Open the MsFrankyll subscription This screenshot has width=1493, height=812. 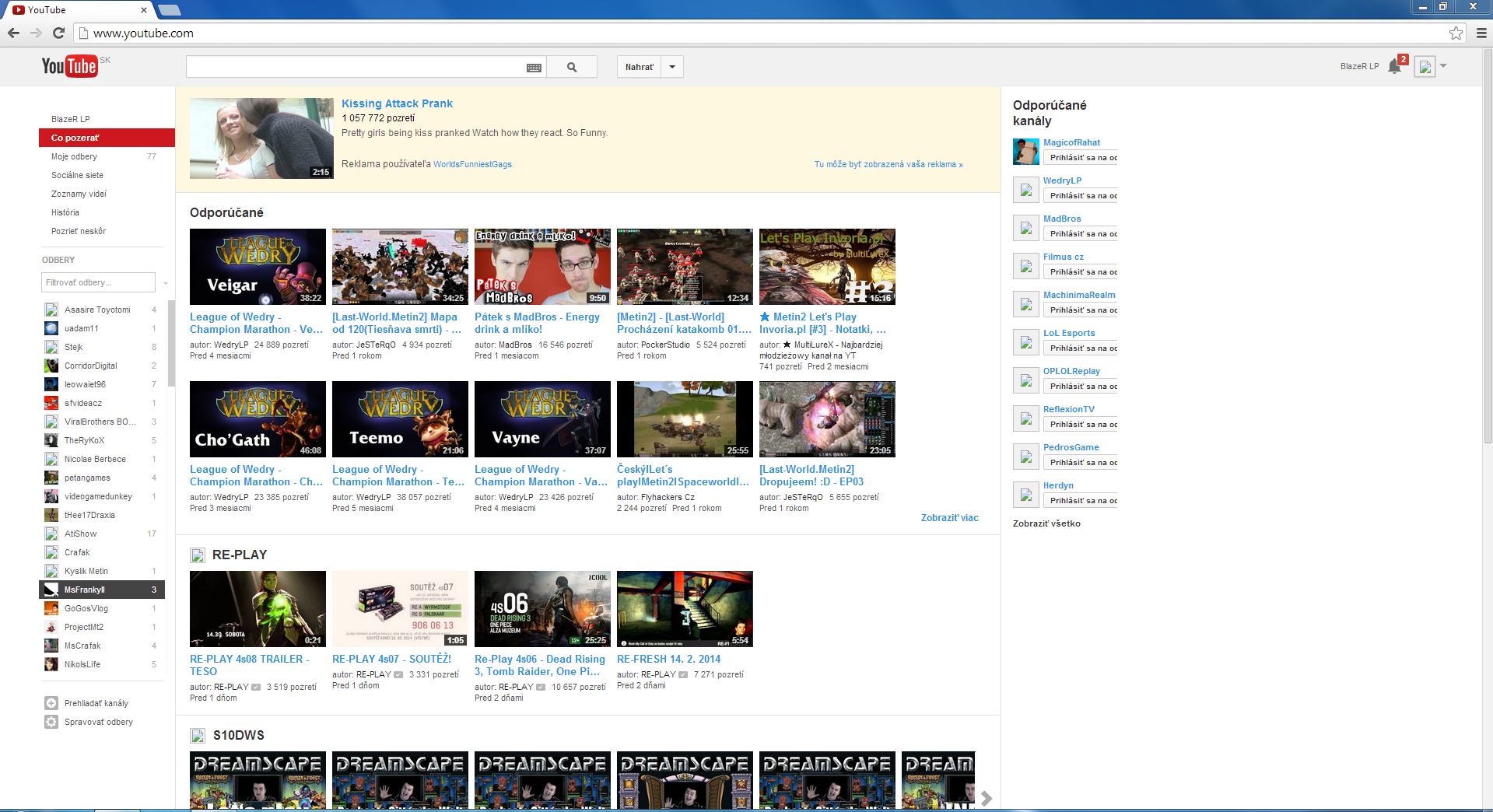point(85,590)
